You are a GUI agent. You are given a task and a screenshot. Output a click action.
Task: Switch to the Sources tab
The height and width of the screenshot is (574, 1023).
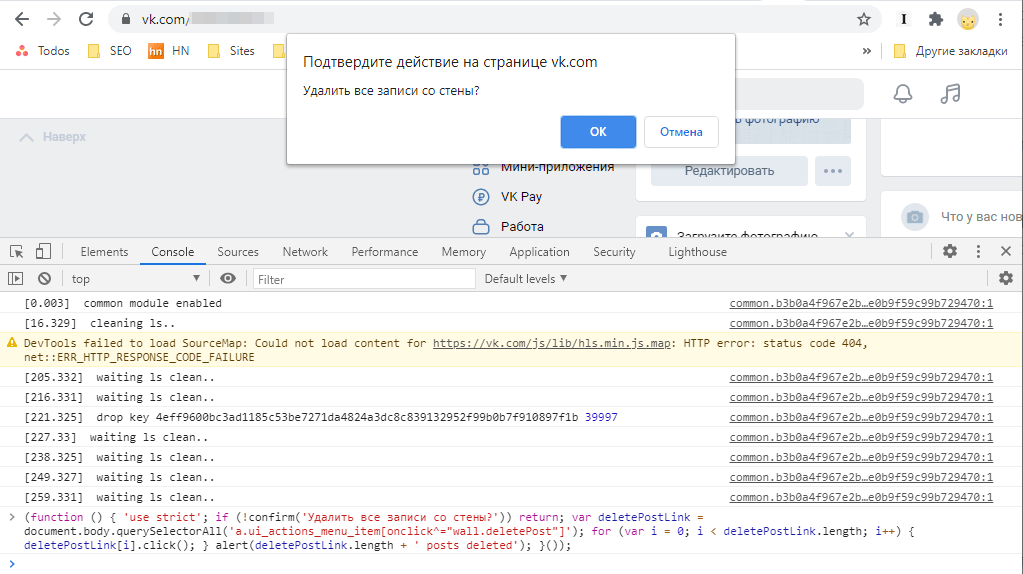[x=238, y=252]
